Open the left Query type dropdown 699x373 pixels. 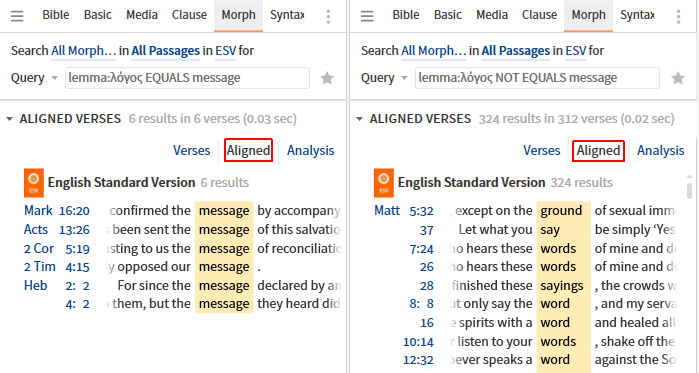pos(34,78)
